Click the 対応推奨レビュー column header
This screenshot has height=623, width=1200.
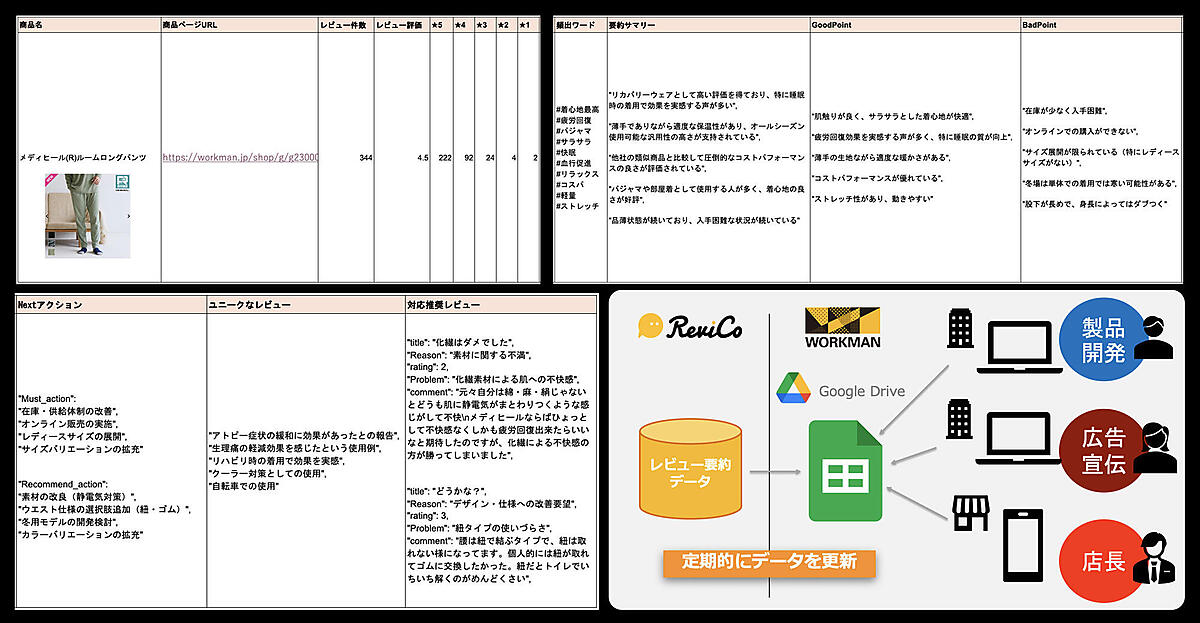click(x=443, y=303)
